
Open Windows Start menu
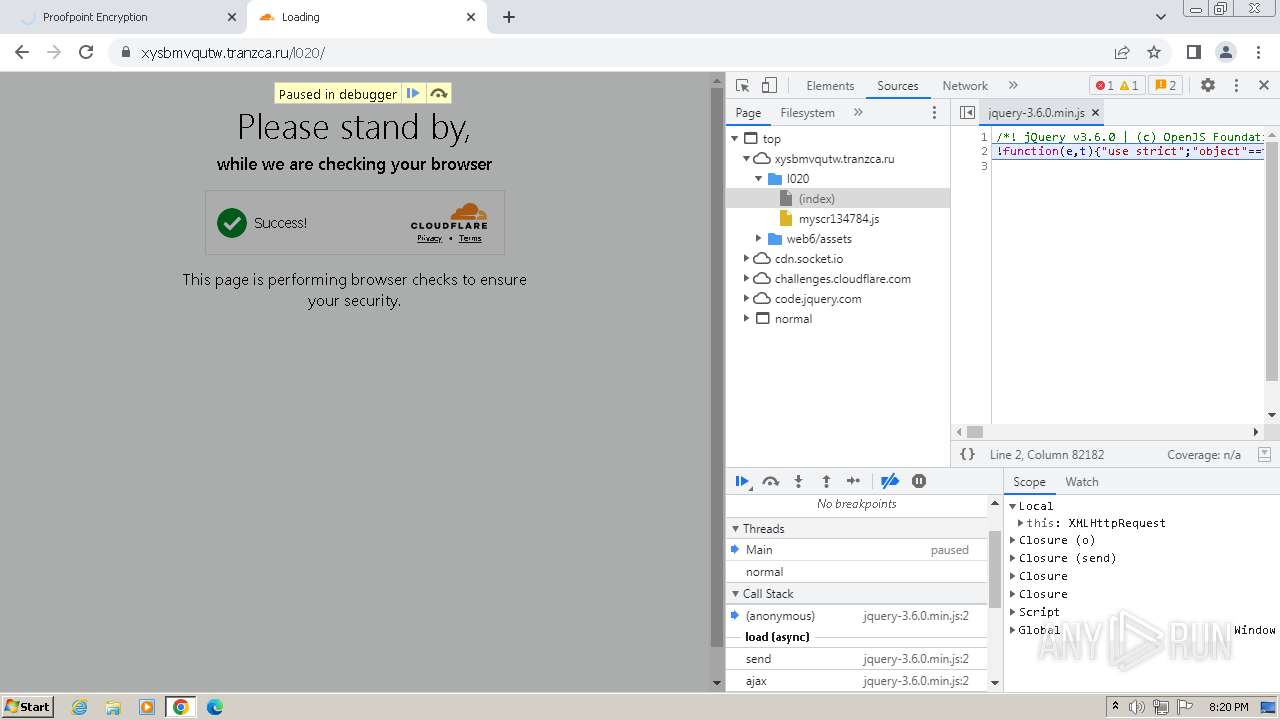tap(27, 706)
